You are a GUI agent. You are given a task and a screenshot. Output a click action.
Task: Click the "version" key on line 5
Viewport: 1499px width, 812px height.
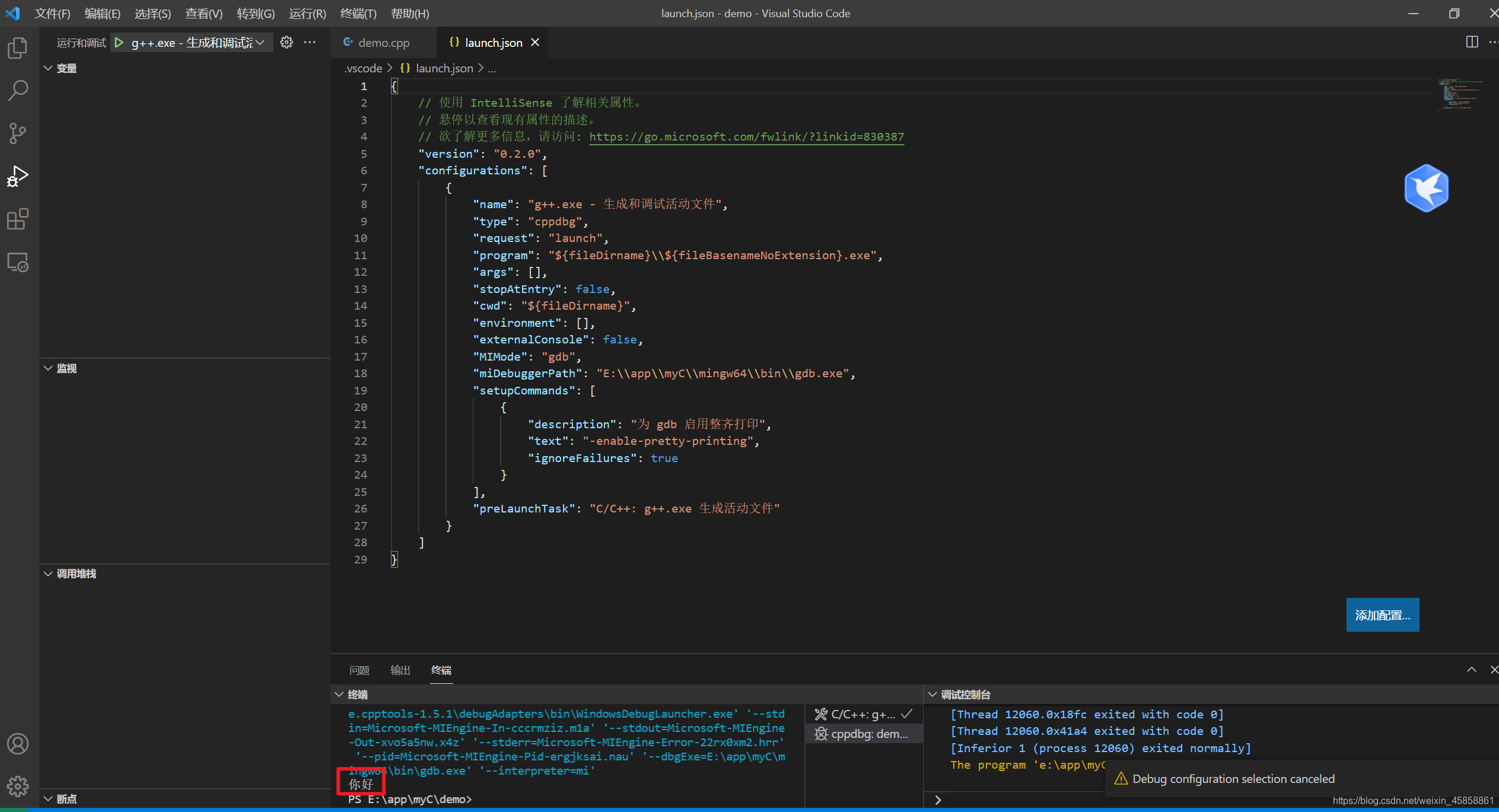coord(448,154)
